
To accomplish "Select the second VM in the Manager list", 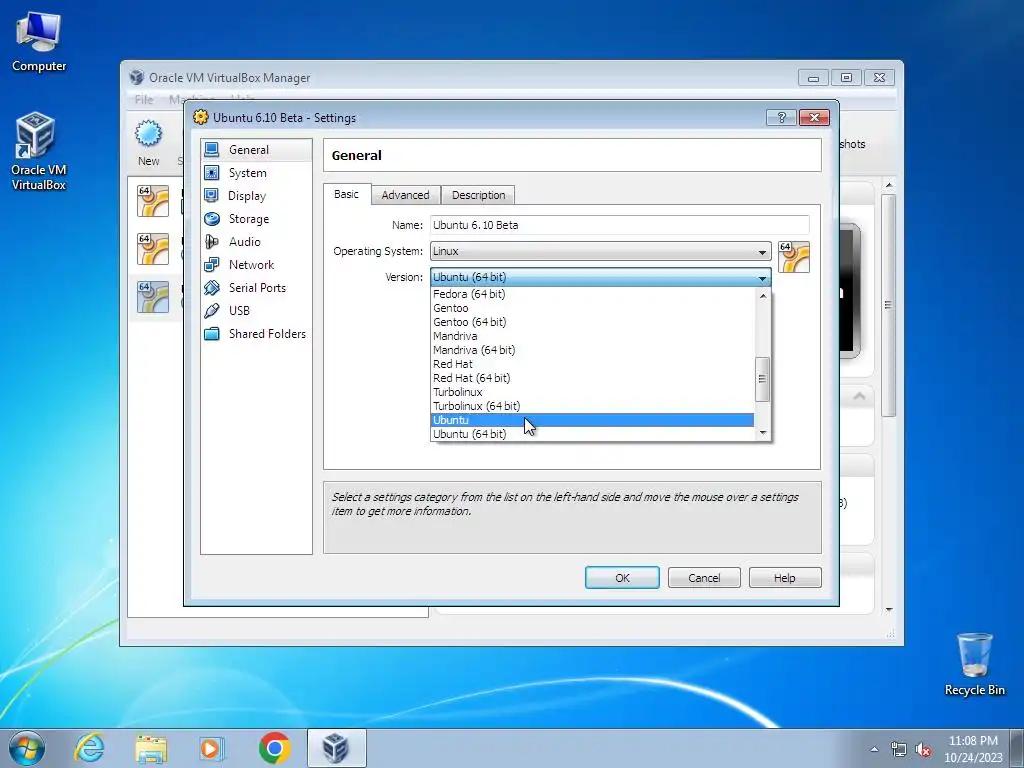I will [x=153, y=249].
